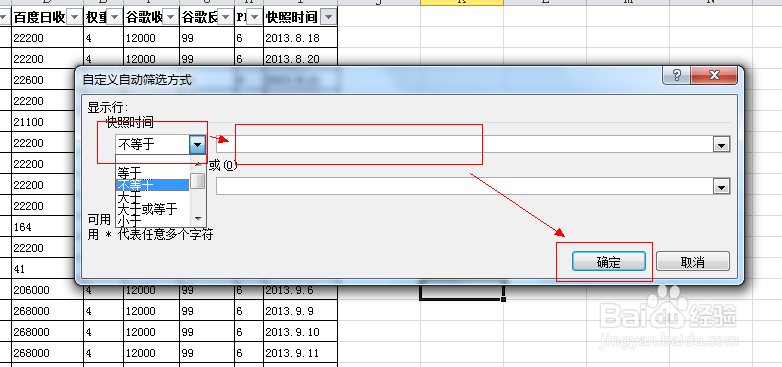
Task: Focus the first filter value input box
Action: tap(464, 145)
